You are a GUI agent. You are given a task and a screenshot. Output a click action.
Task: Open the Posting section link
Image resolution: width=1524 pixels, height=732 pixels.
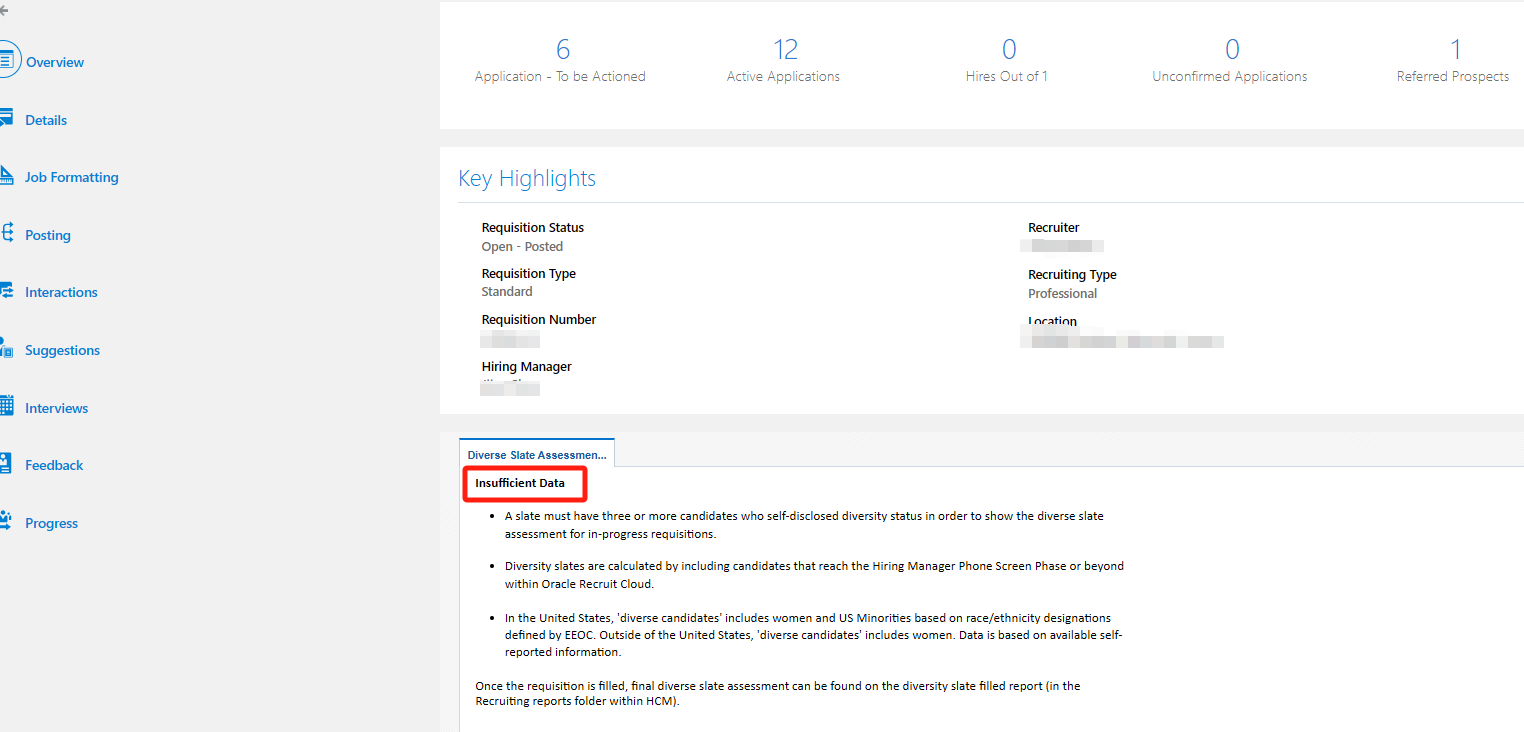tap(48, 235)
